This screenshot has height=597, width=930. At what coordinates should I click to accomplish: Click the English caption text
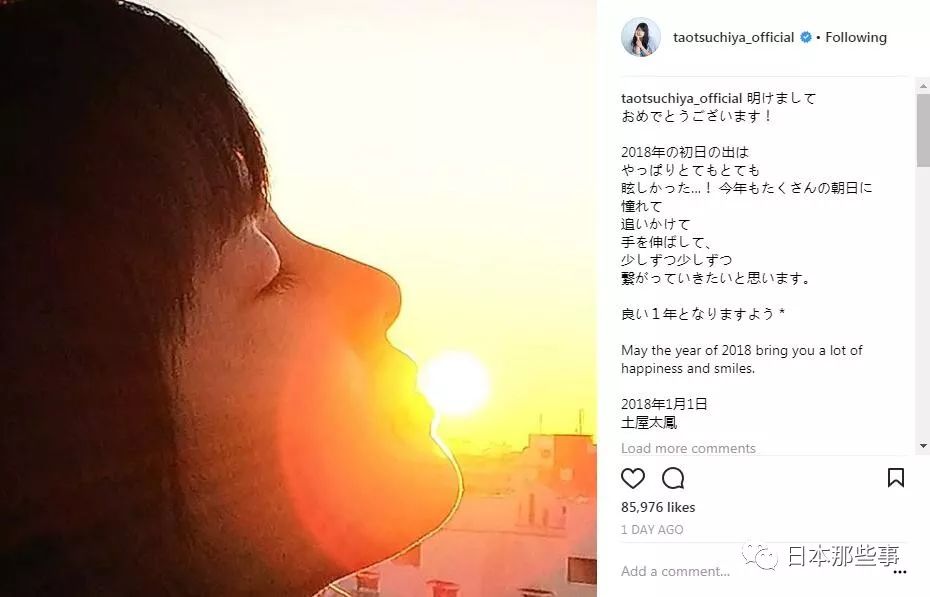coord(741,359)
